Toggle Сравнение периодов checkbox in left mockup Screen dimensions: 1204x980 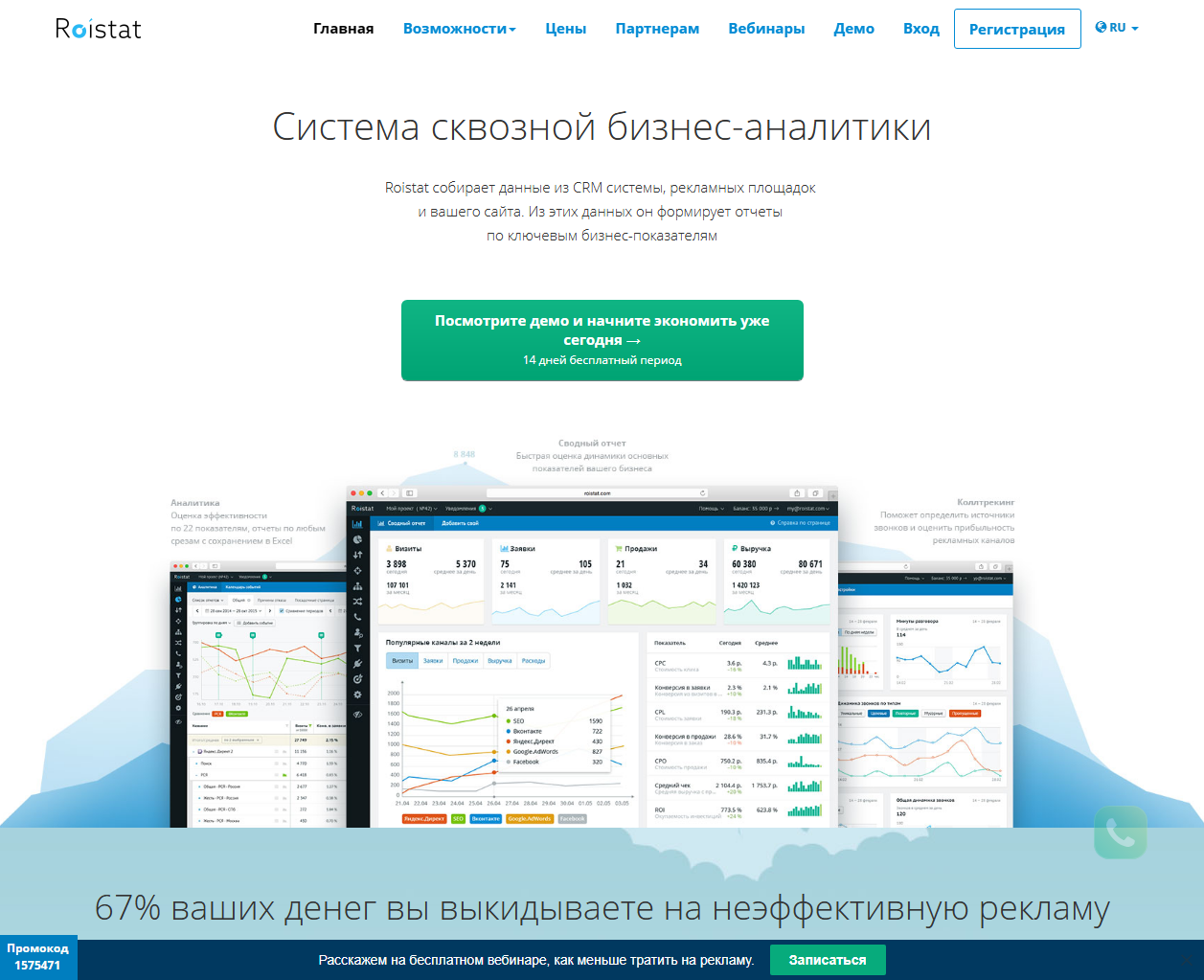tap(281, 610)
